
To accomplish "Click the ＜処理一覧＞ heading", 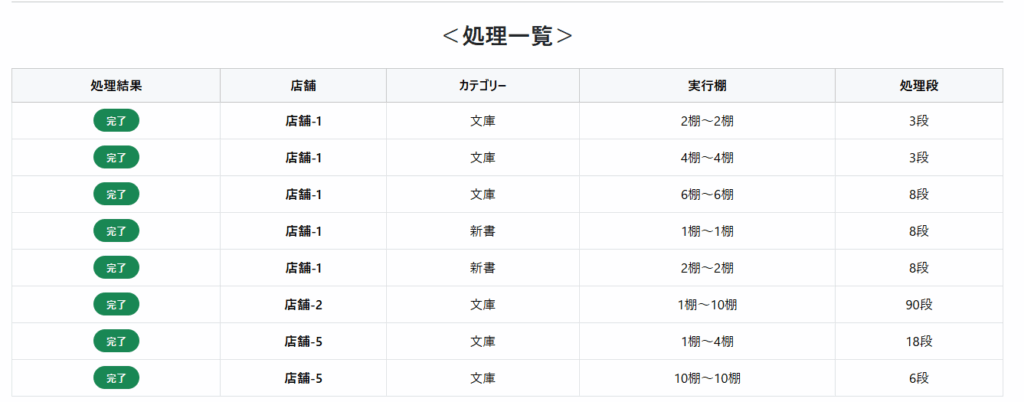I will point(507,36).
